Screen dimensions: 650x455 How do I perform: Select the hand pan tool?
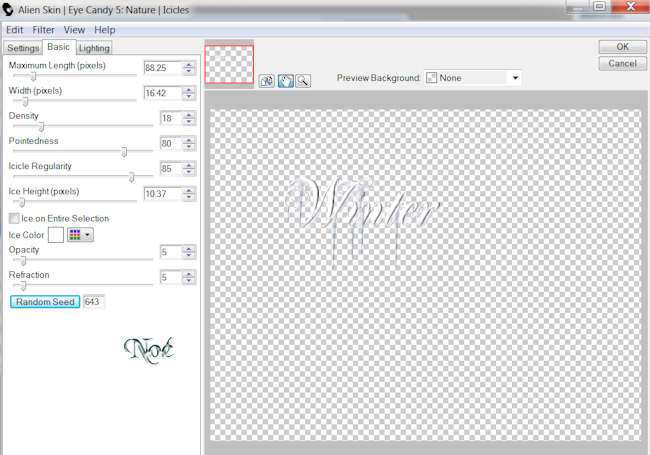pyautogui.click(x=285, y=81)
